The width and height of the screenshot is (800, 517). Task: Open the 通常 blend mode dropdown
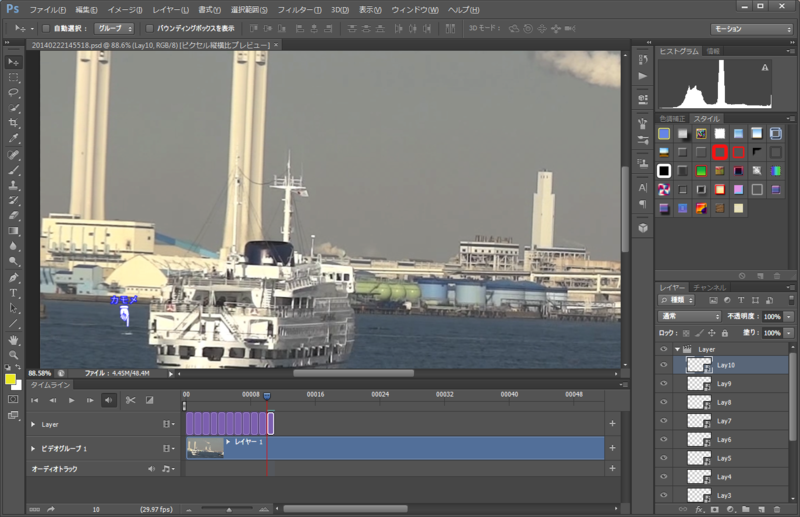coord(689,316)
